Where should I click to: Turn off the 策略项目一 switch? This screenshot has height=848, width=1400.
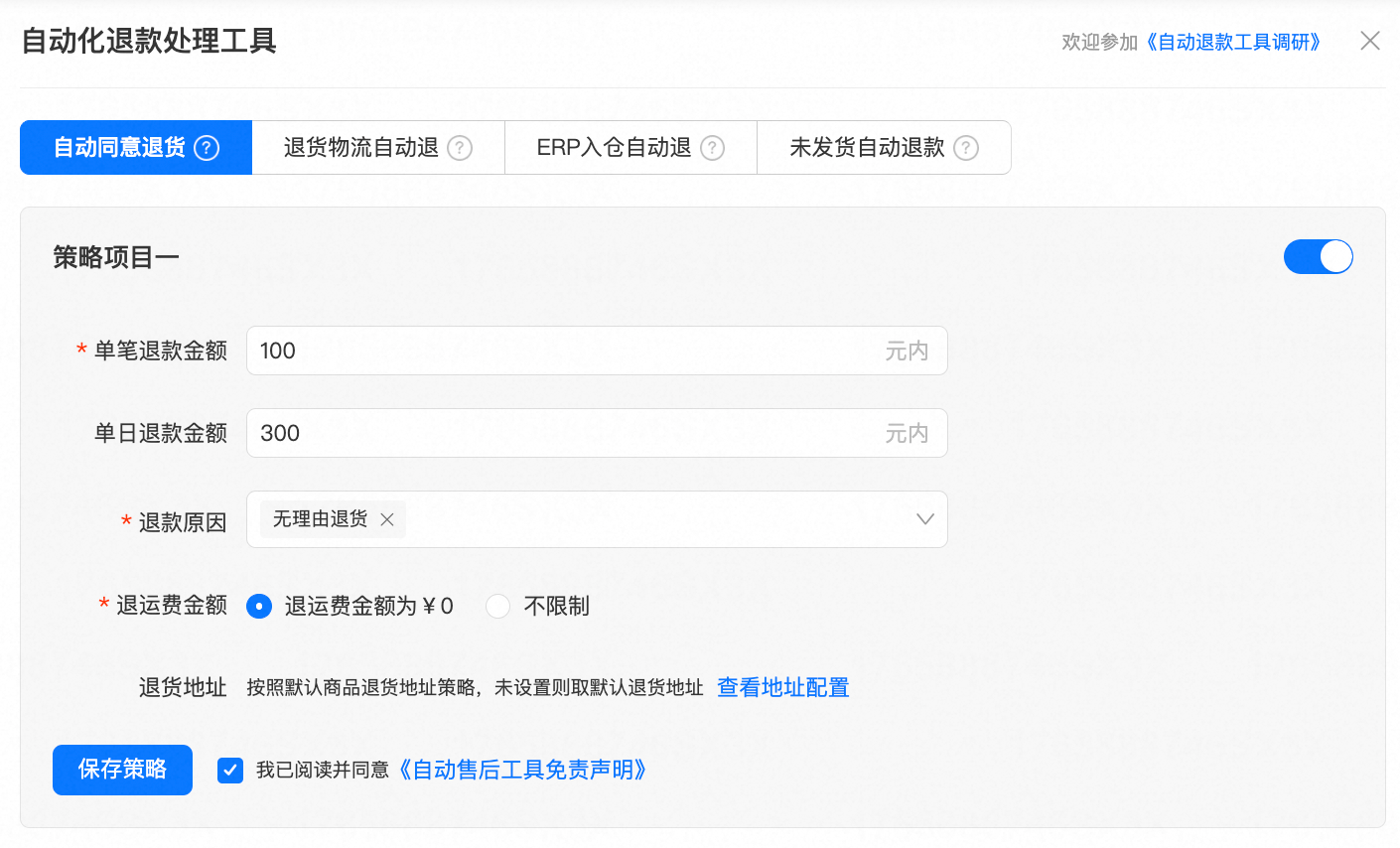tap(1318, 257)
